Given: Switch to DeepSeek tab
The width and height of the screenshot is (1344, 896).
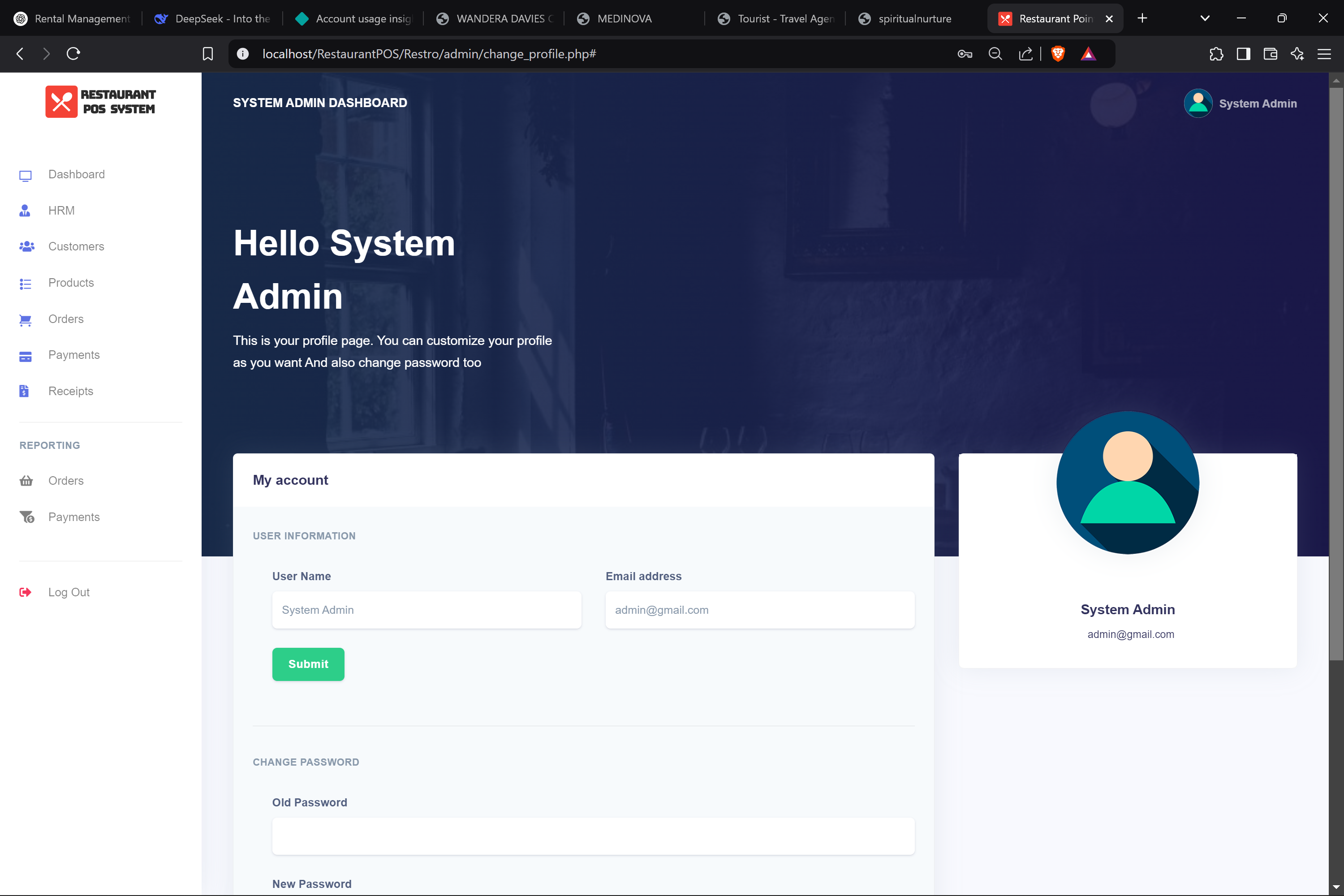Looking at the screenshot, I should coord(212,18).
